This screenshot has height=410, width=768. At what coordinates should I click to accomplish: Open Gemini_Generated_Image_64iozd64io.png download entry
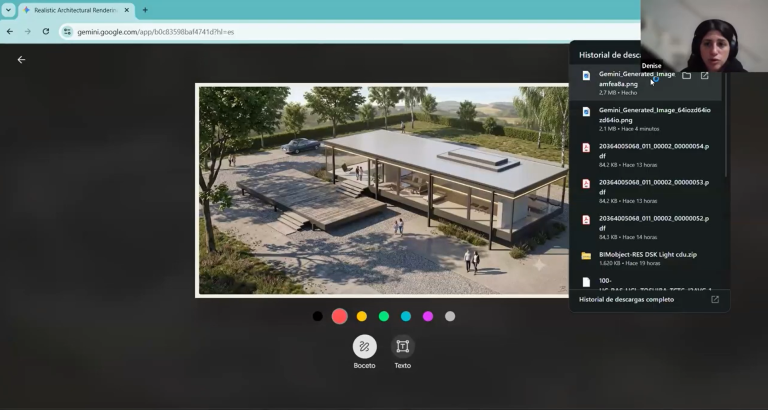click(x=646, y=119)
